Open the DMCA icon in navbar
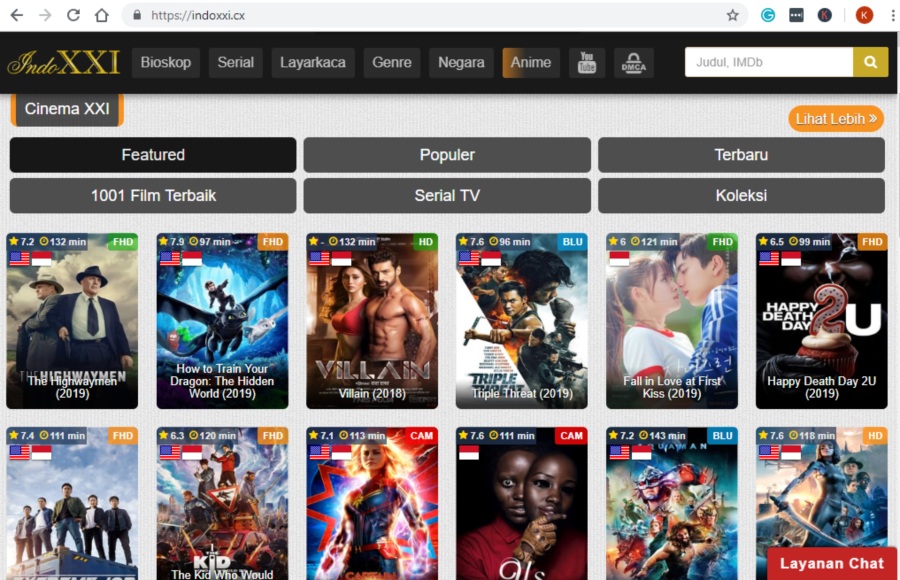 tap(634, 63)
